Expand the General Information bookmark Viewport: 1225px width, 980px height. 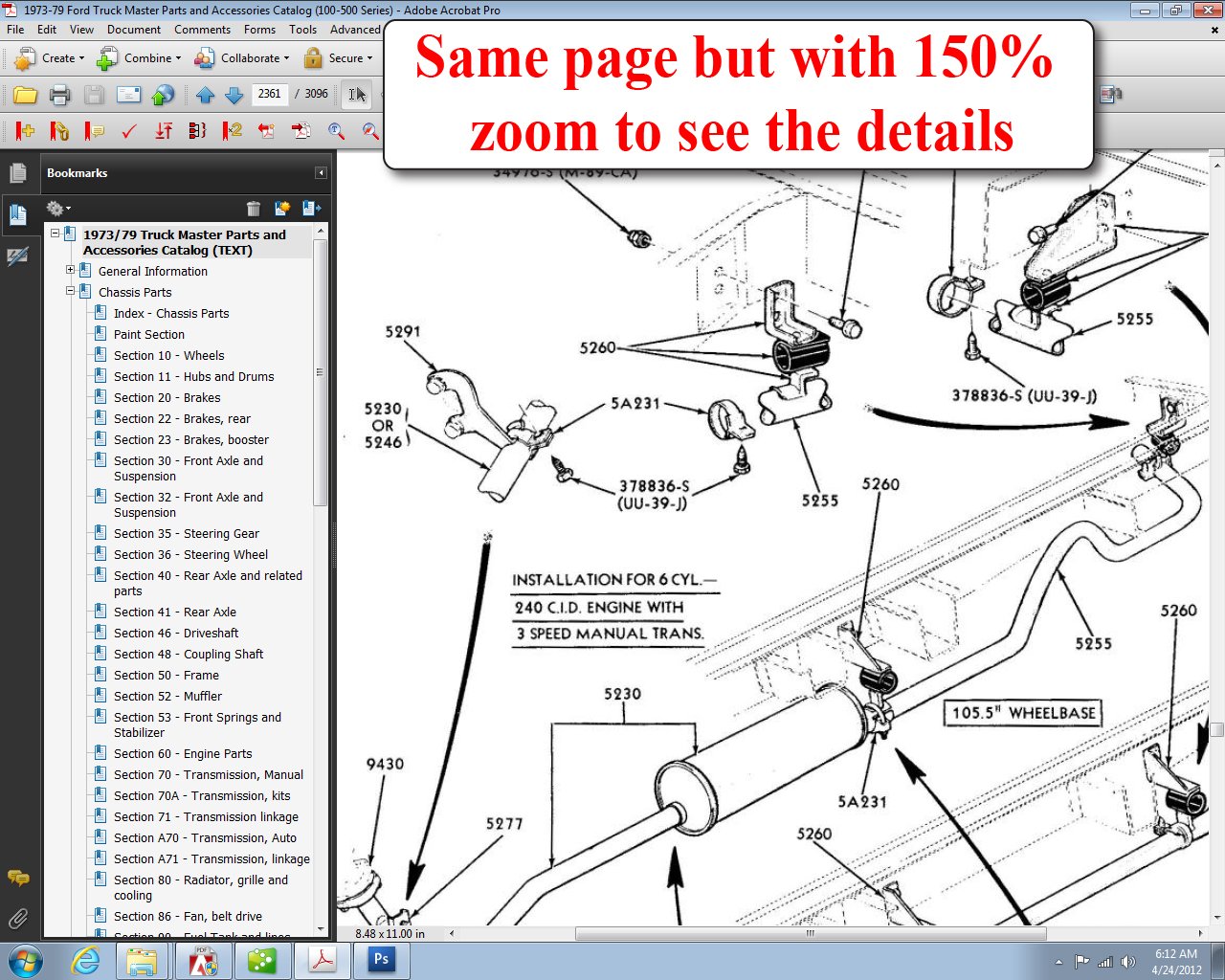(70, 271)
